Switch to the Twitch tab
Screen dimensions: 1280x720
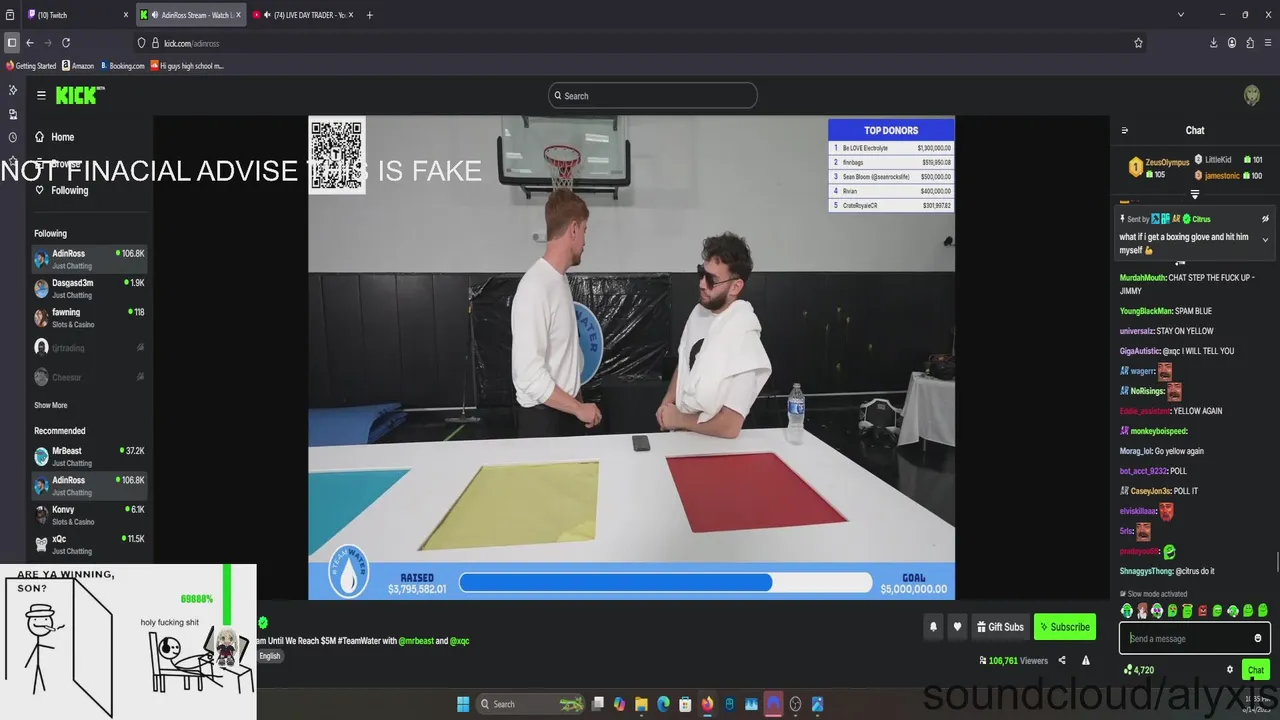click(x=78, y=15)
